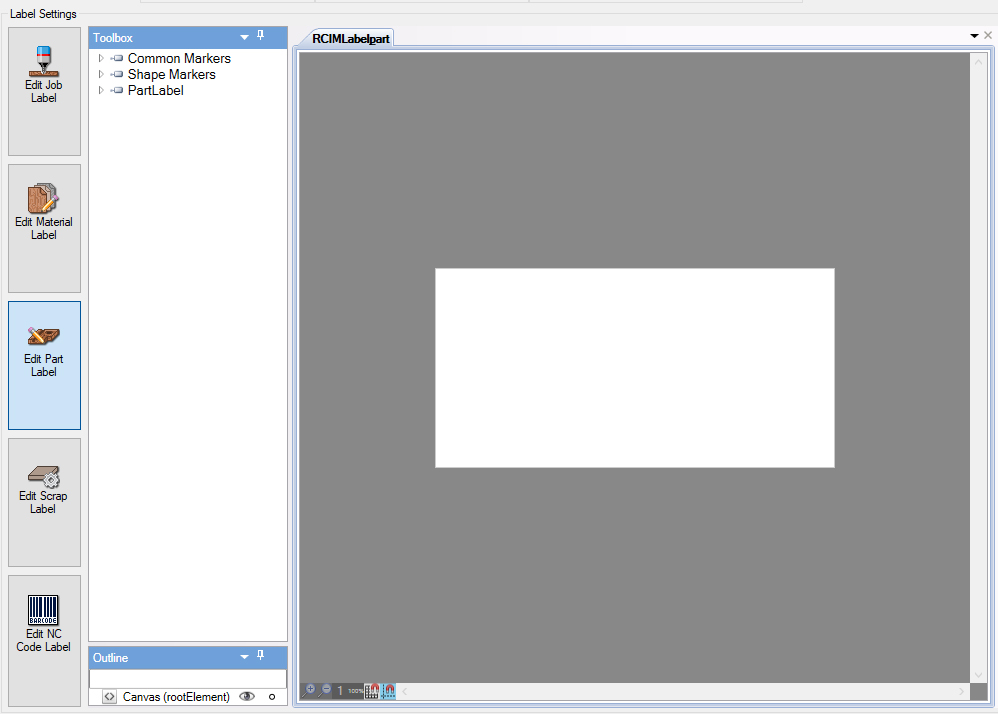Expand the Shape Markers tree node
Viewport: 998px width, 714px height.
[x=101, y=75]
